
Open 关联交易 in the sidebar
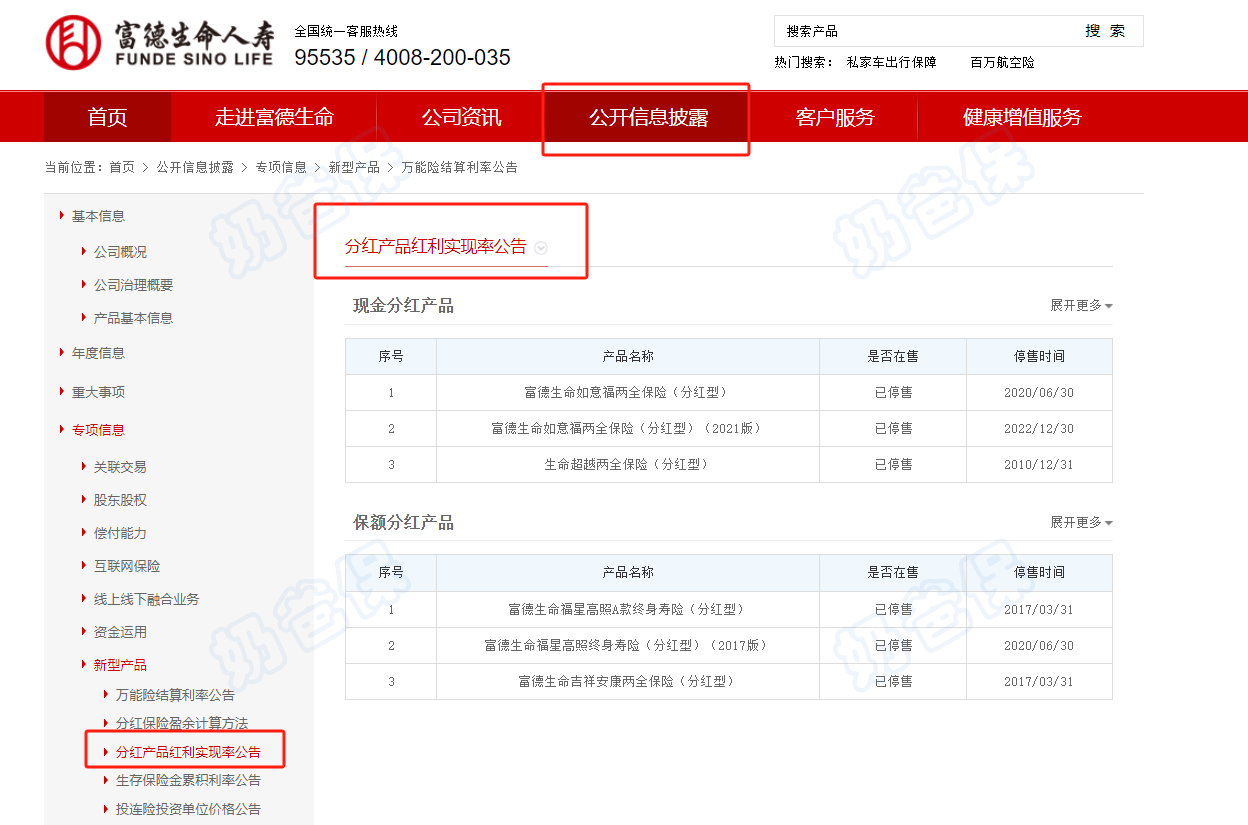[x=120, y=467]
